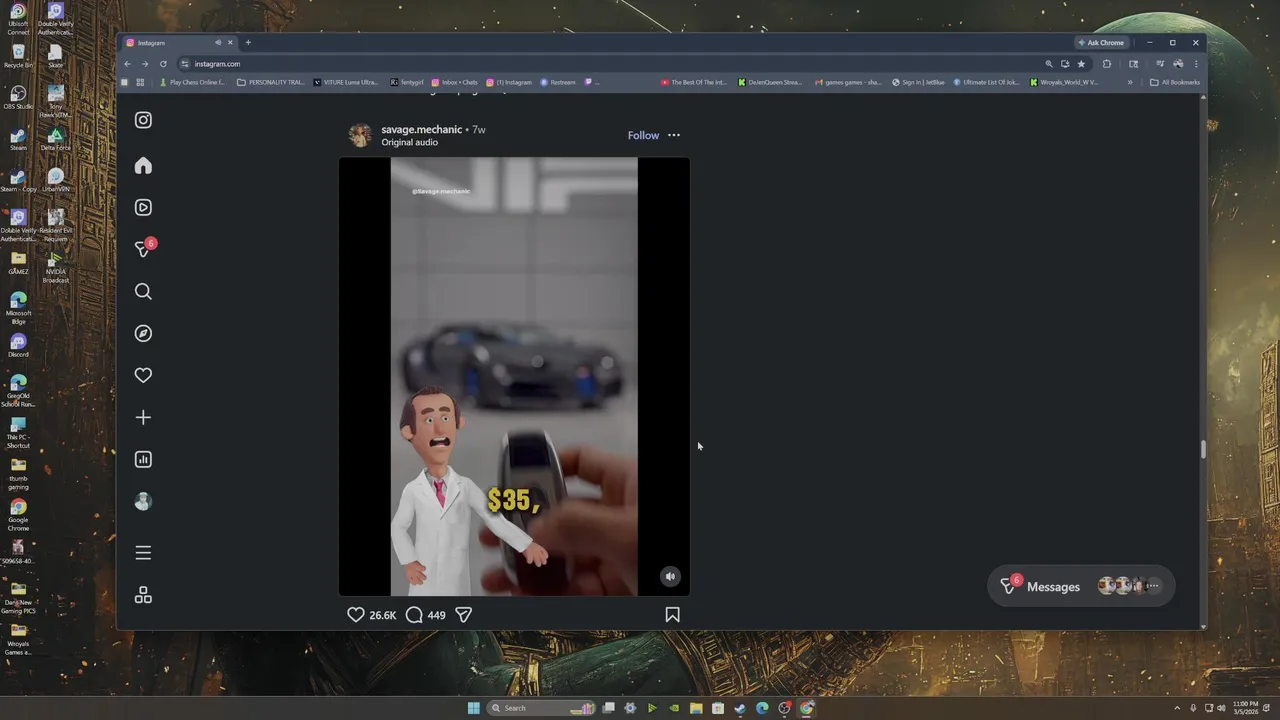
Task: Toggle the video sound button
Action: coord(670,576)
